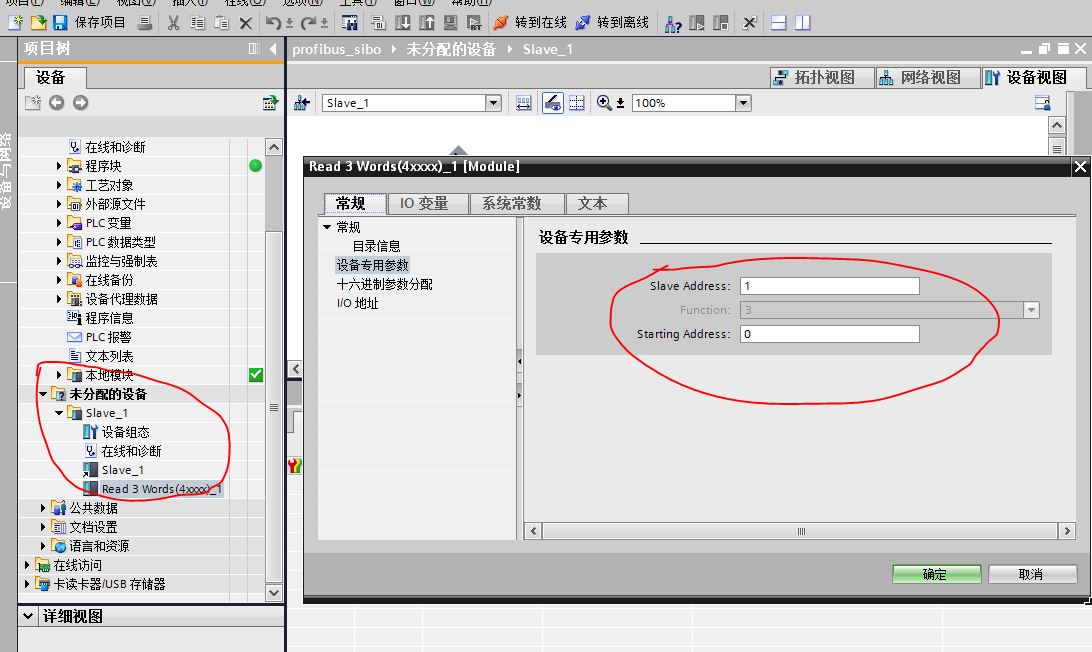Delete selection with the X icon after paste
The height and width of the screenshot is (652, 1092).
246,23
